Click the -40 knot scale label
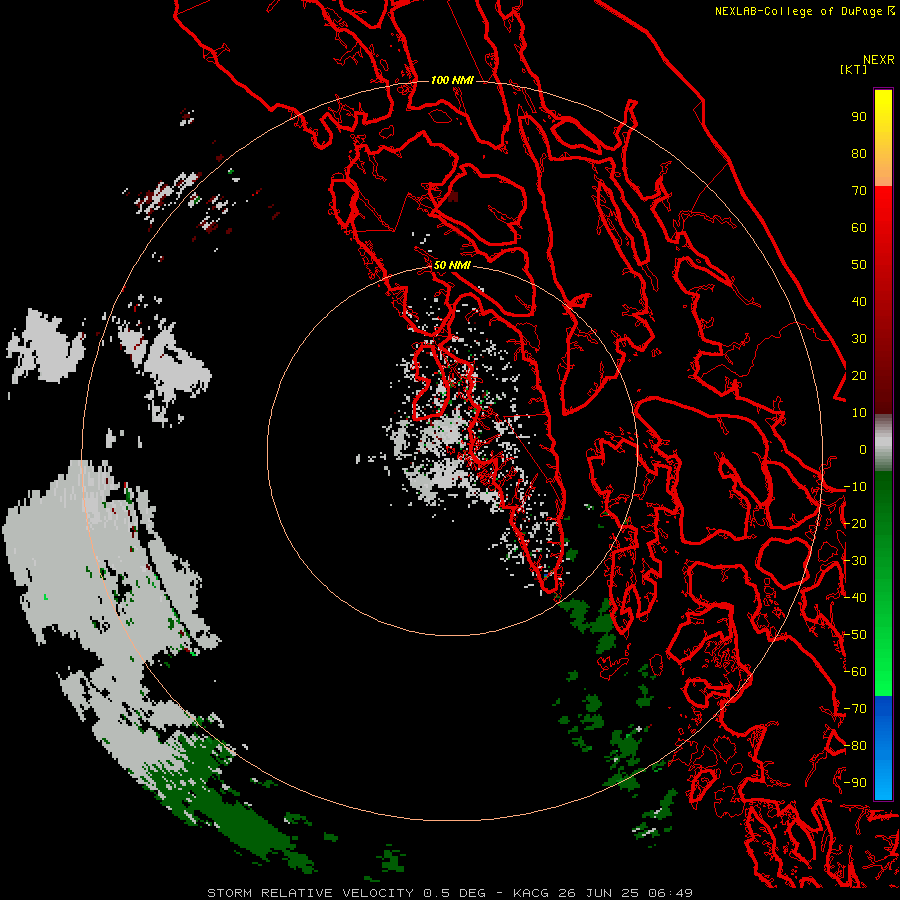The image size is (900, 900). click(855, 598)
